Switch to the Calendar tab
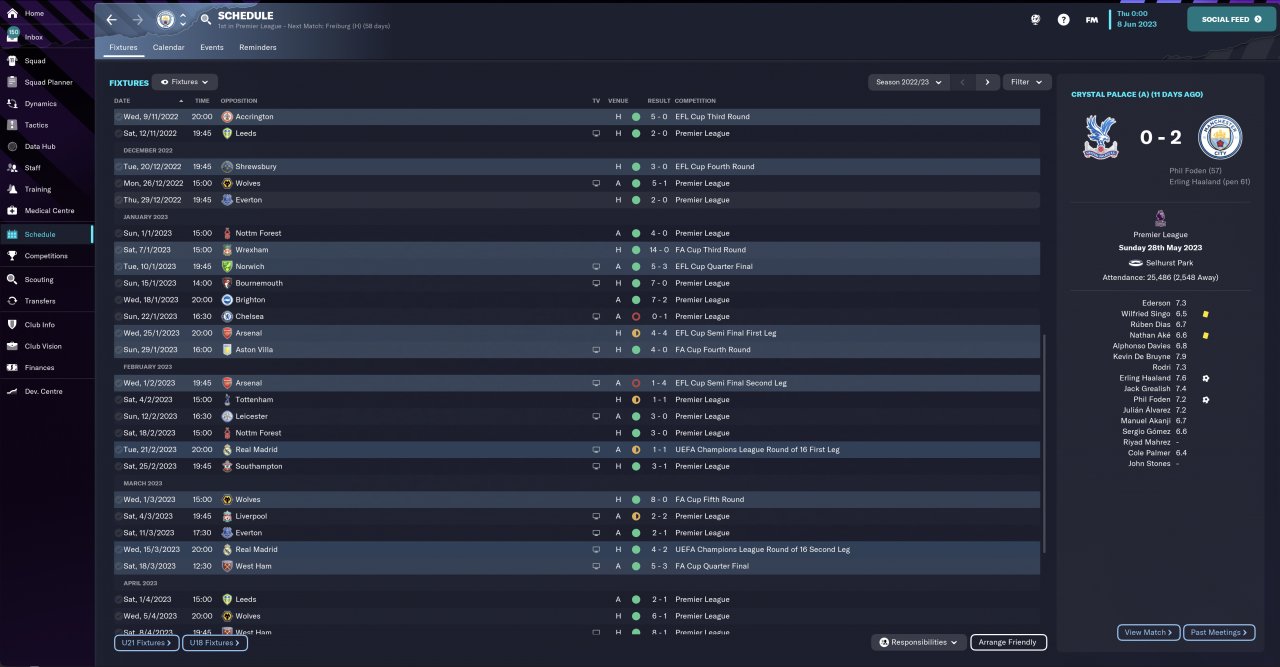The width and height of the screenshot is (1280, 667). point(168,48)
